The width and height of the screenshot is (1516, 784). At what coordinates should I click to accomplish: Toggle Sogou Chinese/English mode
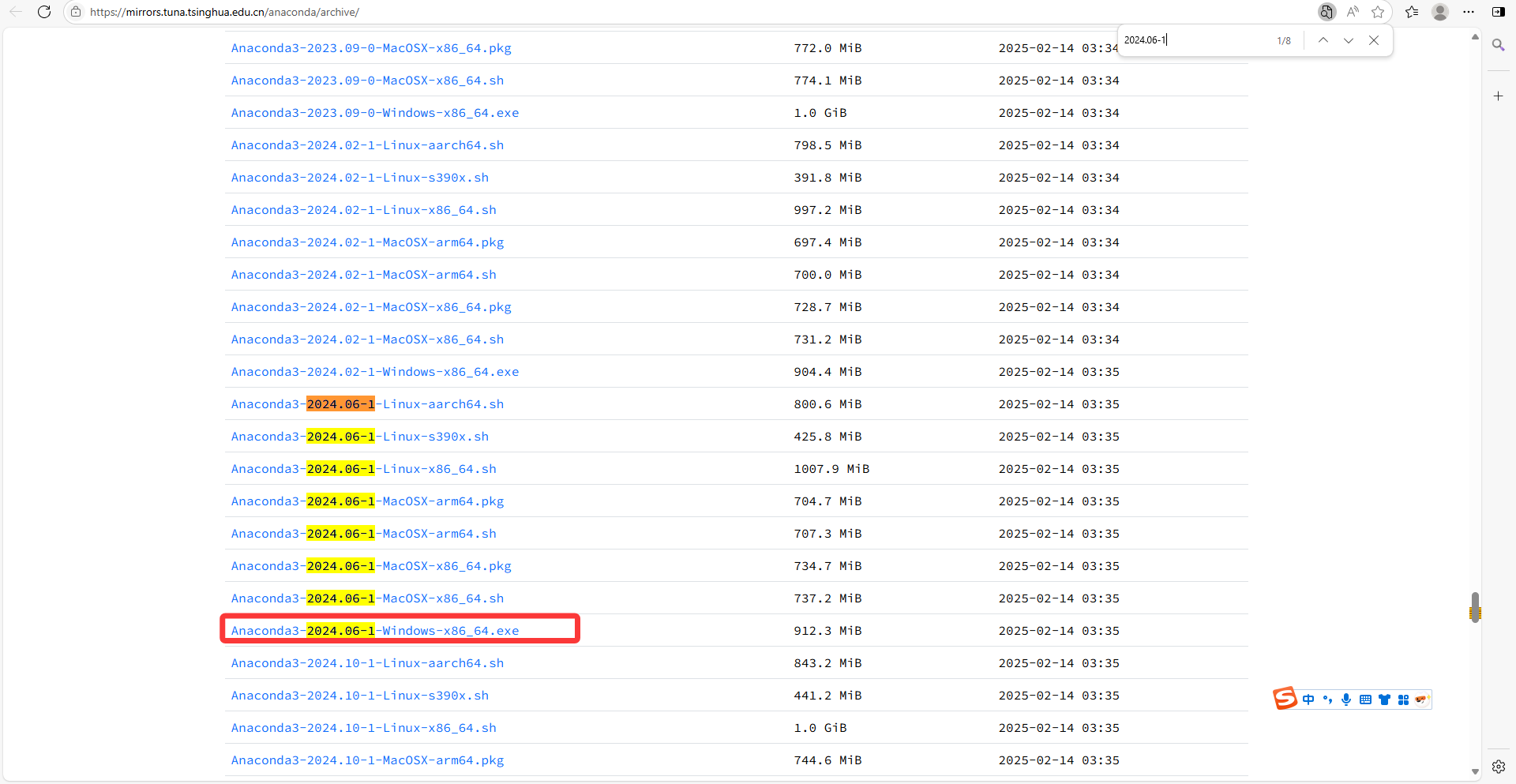pos(1308,700)
